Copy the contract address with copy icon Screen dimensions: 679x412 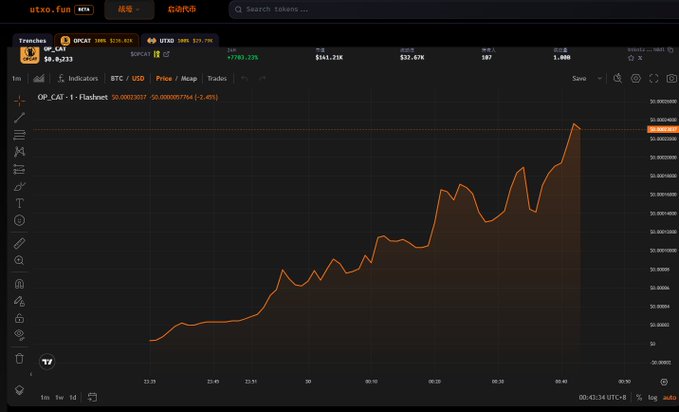(670, 50)
